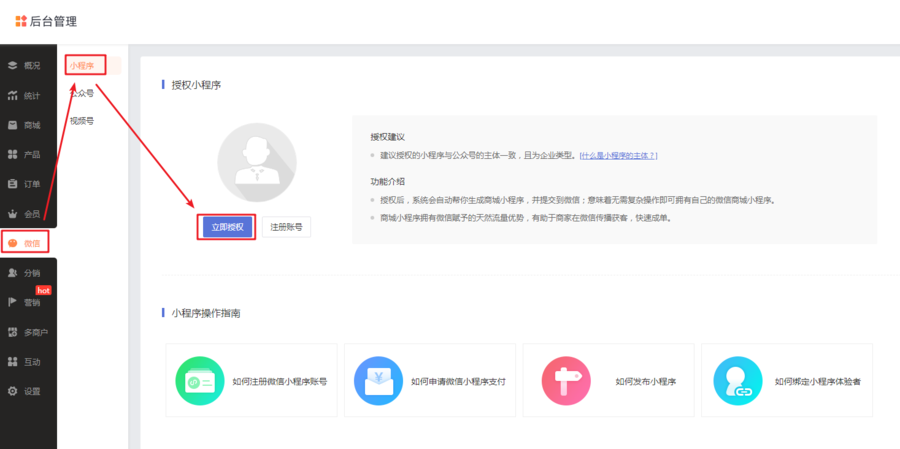Click the 立即授权 button
Image resolution: width=900 pixels, height=449 pixels.
[x=224, y=227]
